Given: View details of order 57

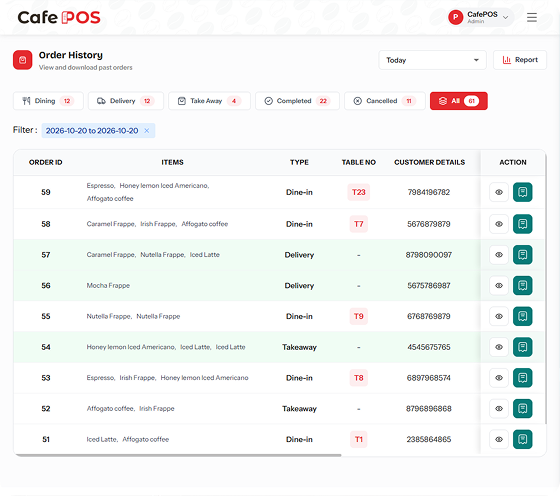Looking at the screenshot, I should click(499, 255).
